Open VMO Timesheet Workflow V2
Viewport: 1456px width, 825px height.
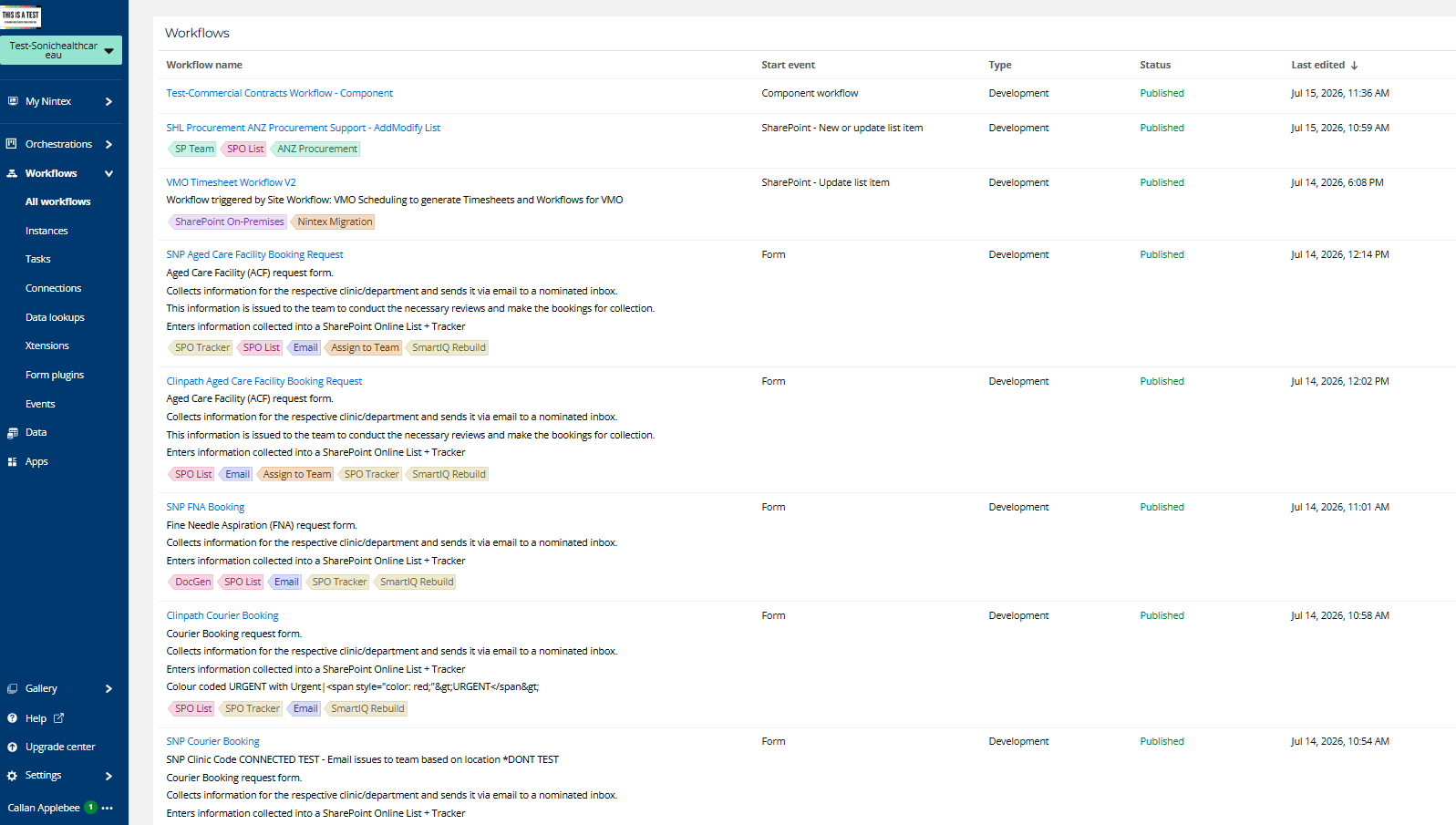coord(232,183)
